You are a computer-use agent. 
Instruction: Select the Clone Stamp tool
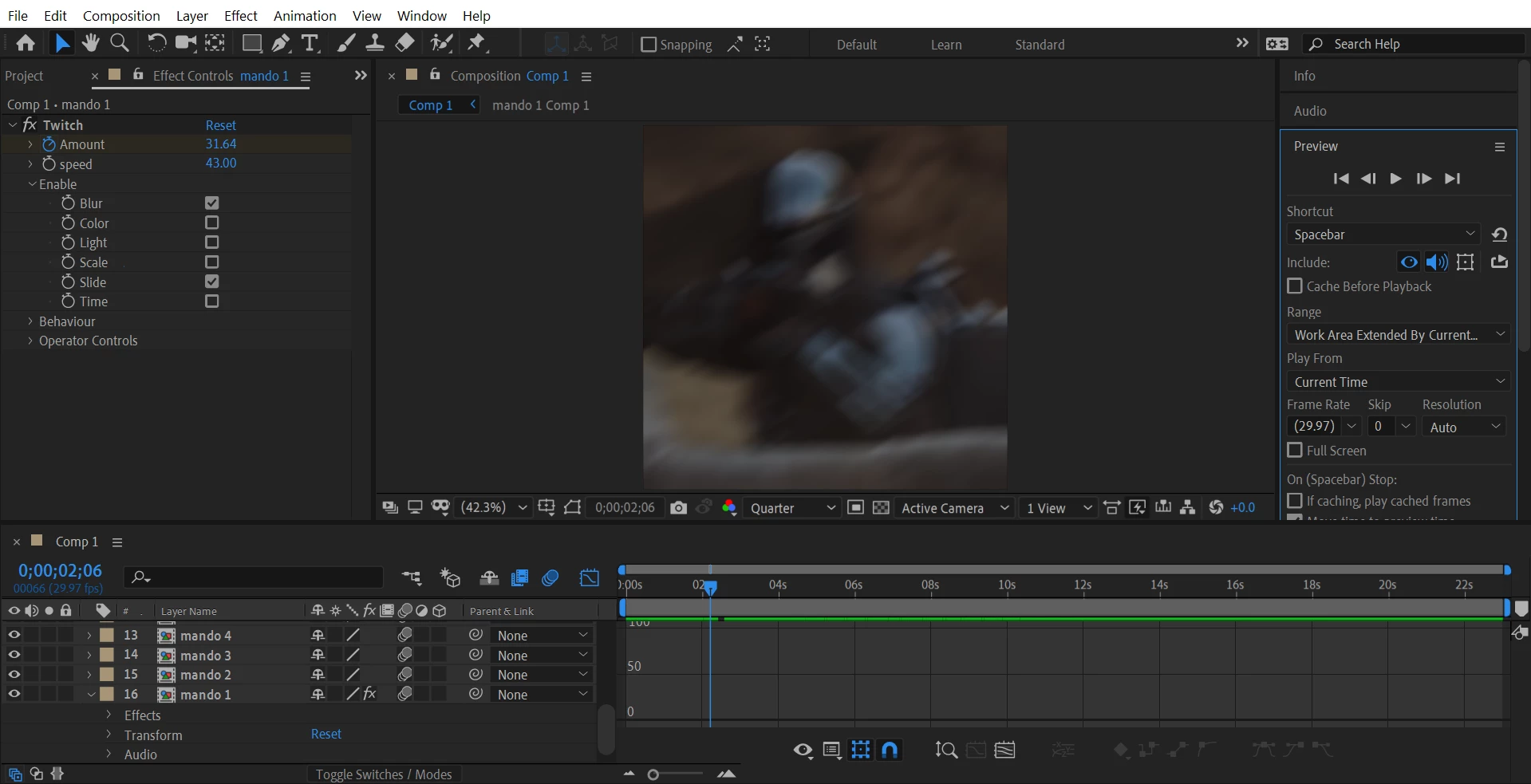[375, 43]
